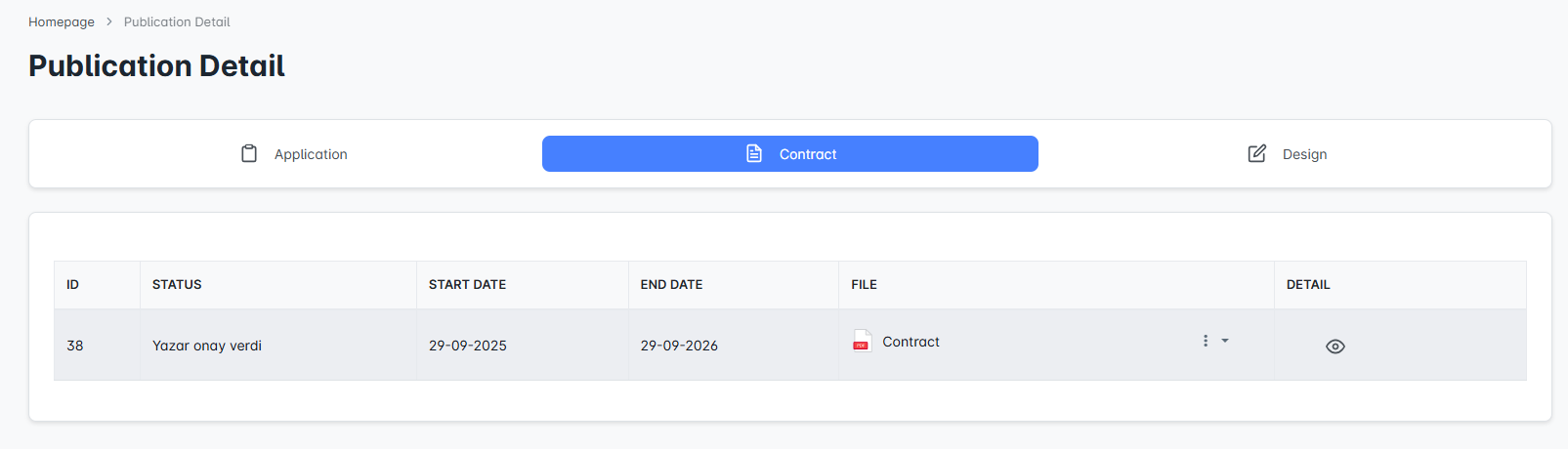Go to Homepage via breadcrumb
The image size is (1568, 449).
click(x=62, y=21)
